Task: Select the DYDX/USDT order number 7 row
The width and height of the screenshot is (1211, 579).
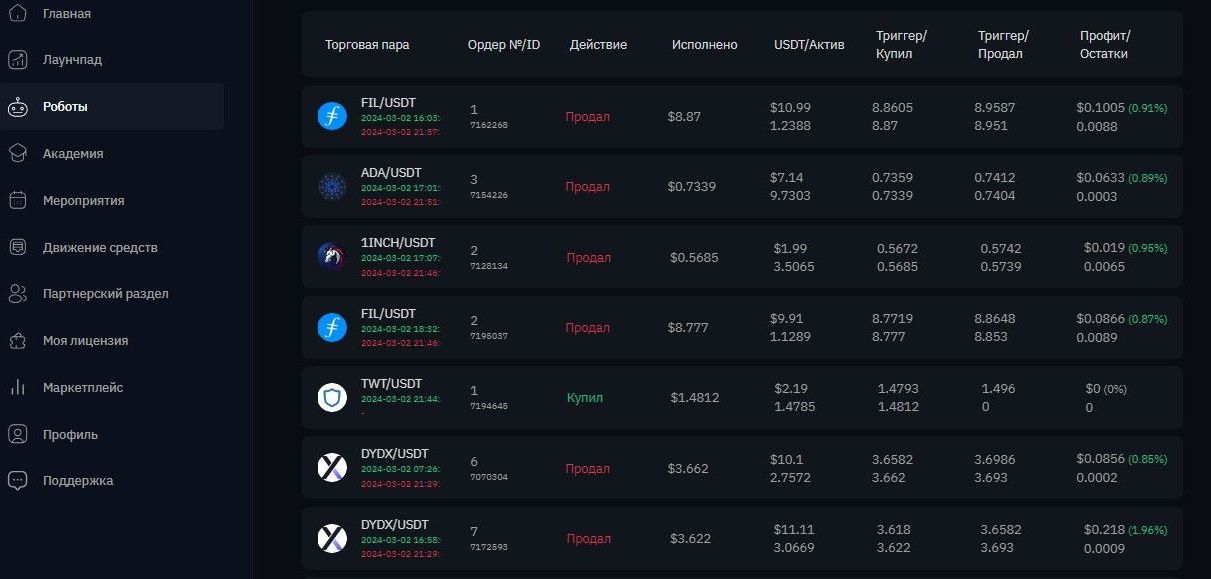Action: click(742, 539)
